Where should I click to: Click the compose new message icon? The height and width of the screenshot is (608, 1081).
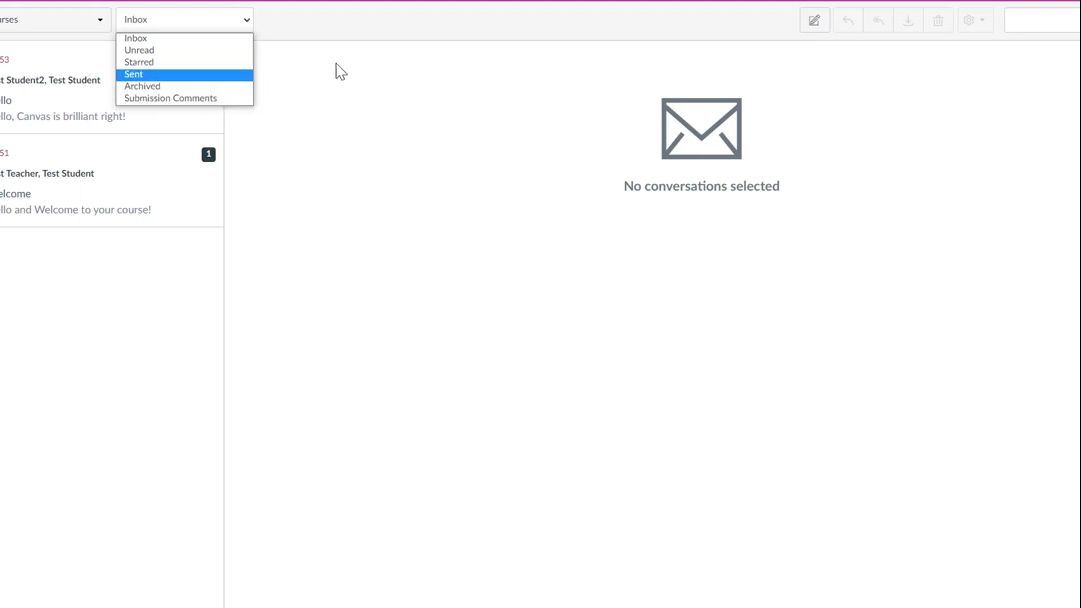pyautogui.click(x=814, y=20)
